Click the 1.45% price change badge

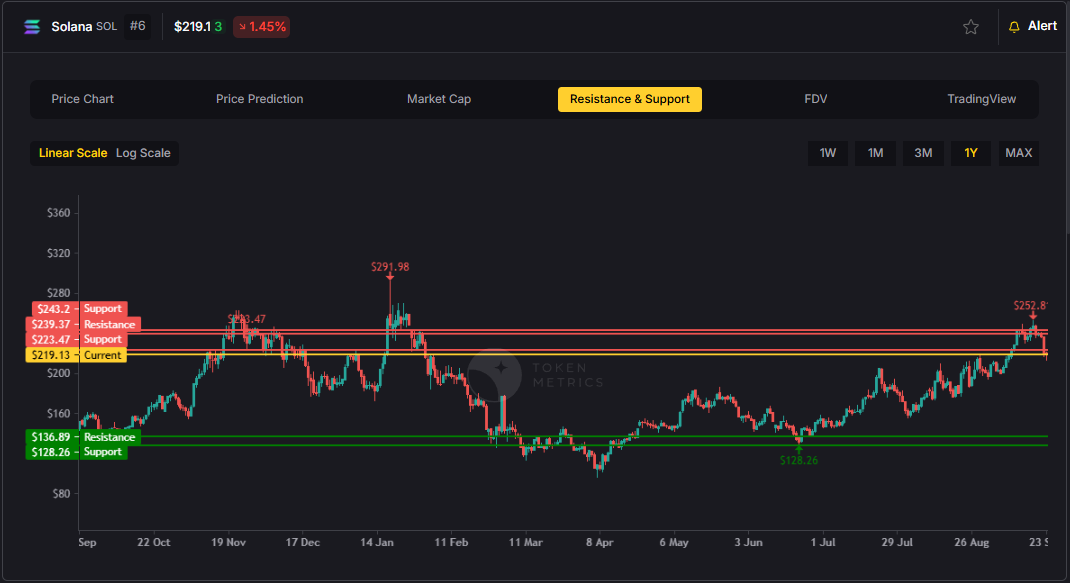pos(261,27)
